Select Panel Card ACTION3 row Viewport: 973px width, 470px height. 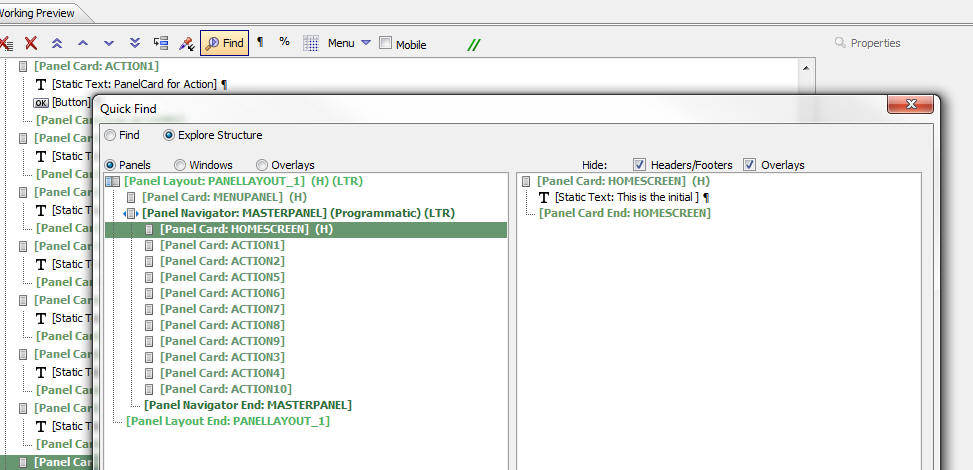tap(223, 358)
